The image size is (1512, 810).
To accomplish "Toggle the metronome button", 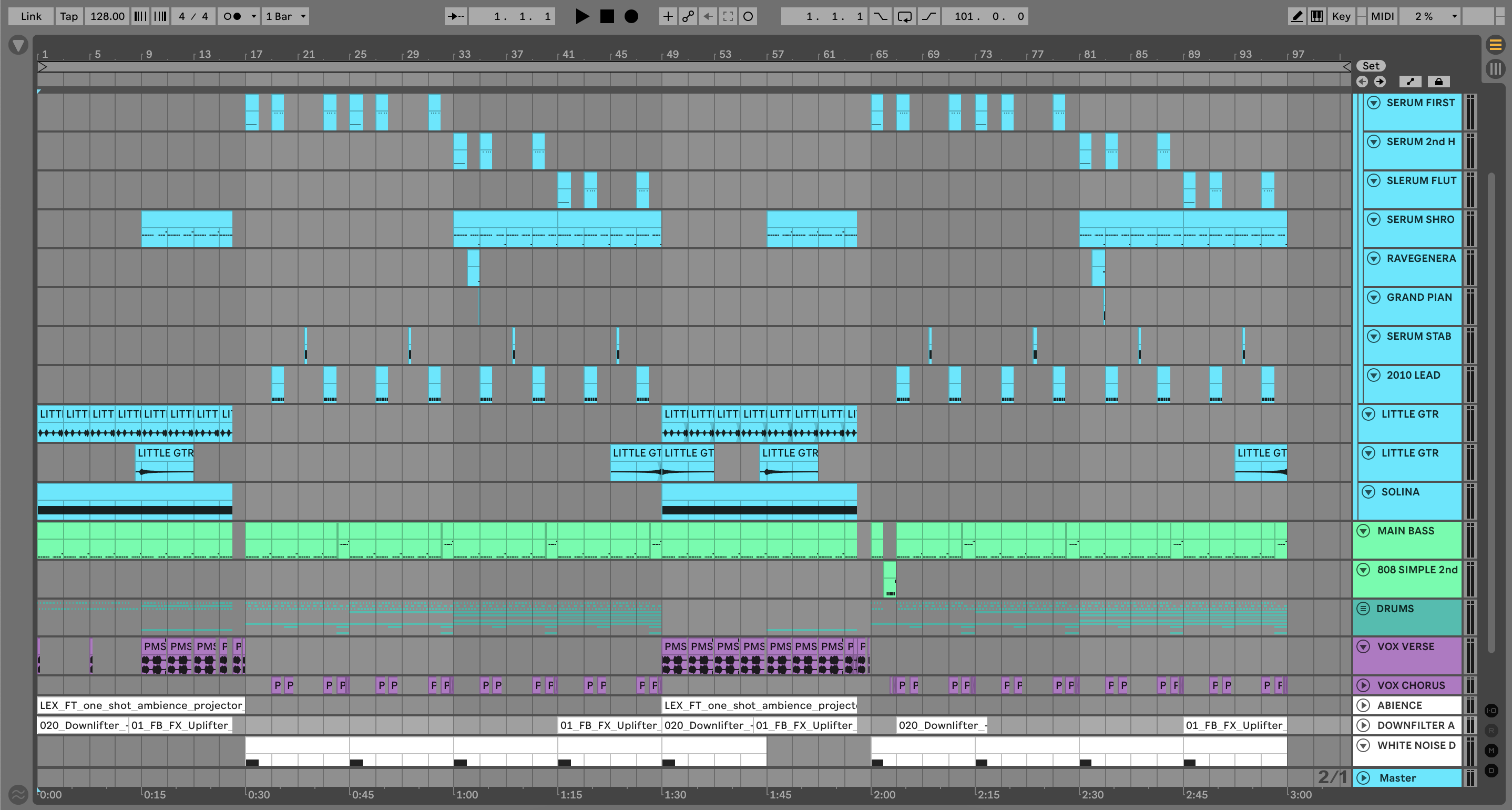I will point(233,16).
